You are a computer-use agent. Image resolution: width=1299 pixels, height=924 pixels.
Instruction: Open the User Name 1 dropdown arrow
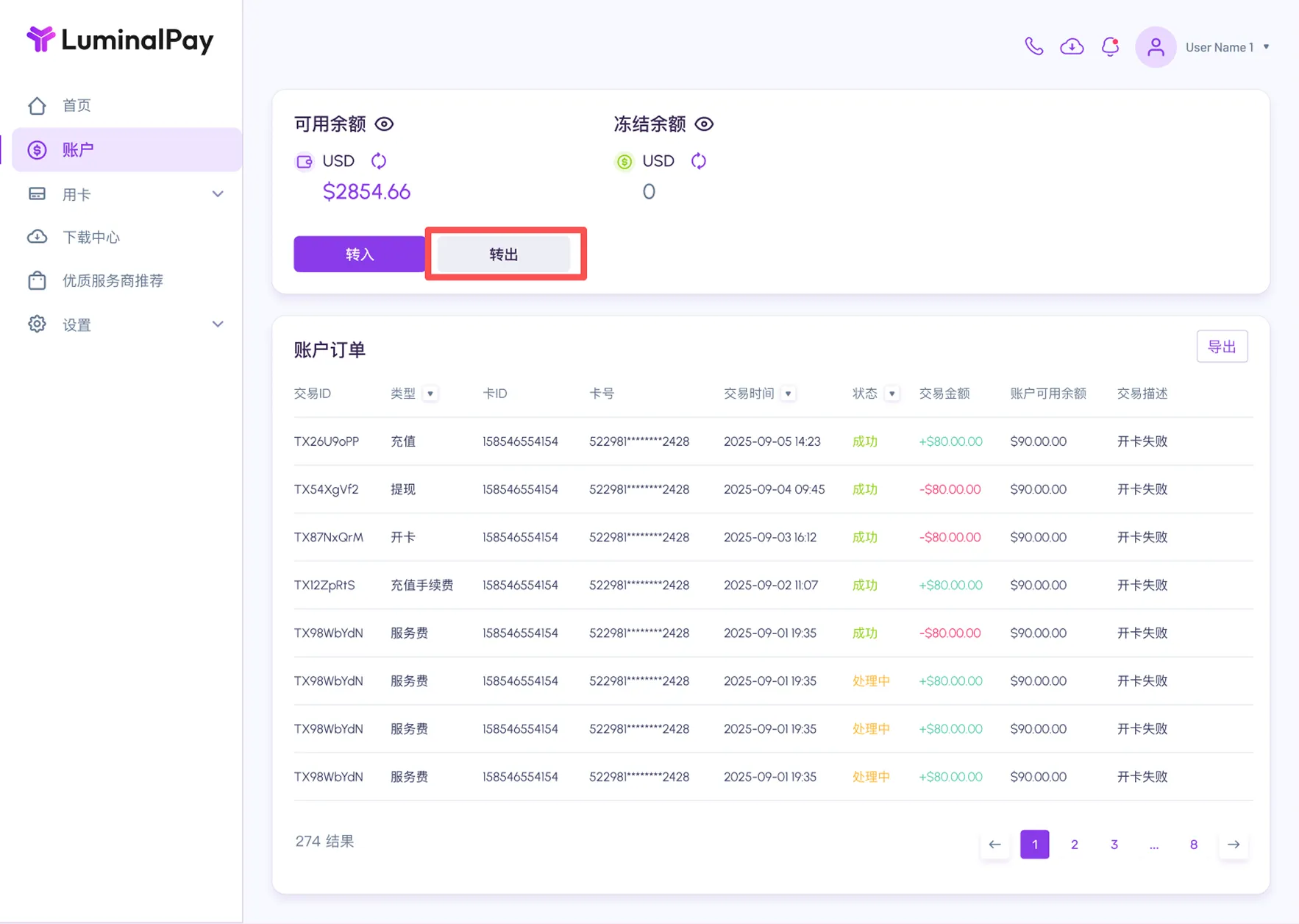tap(1266, 47)
